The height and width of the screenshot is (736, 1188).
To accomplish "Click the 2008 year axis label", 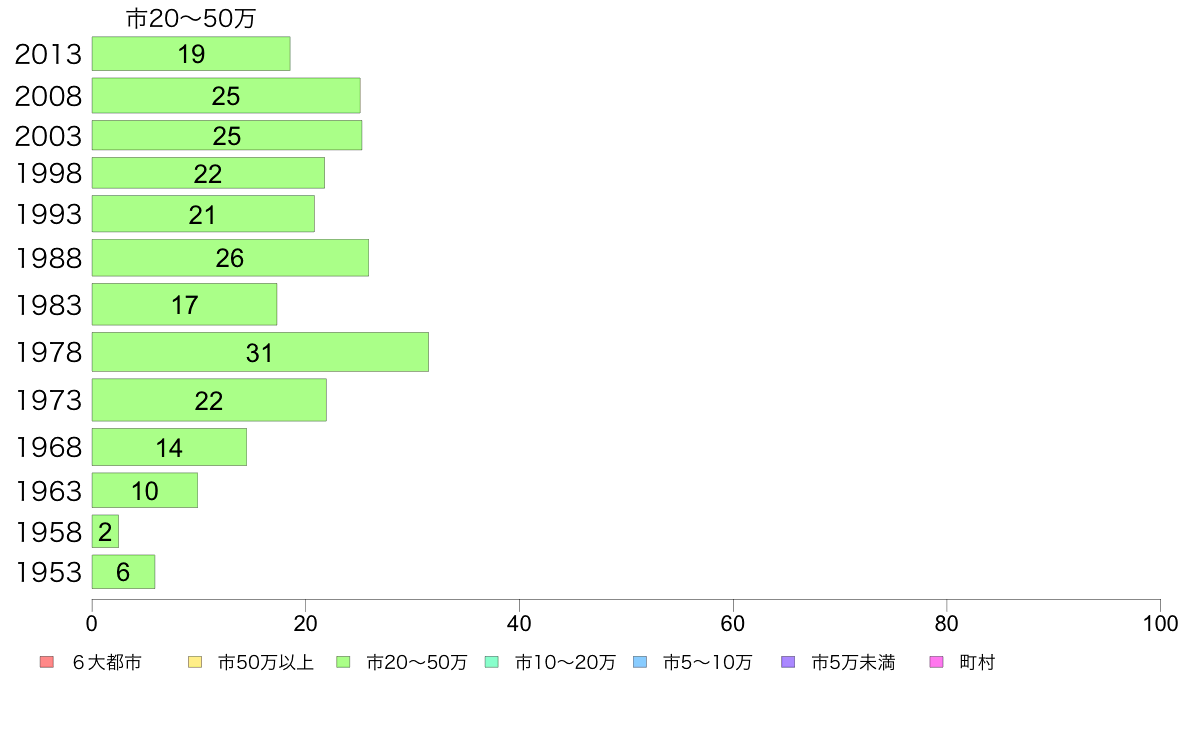I will 48,96.
